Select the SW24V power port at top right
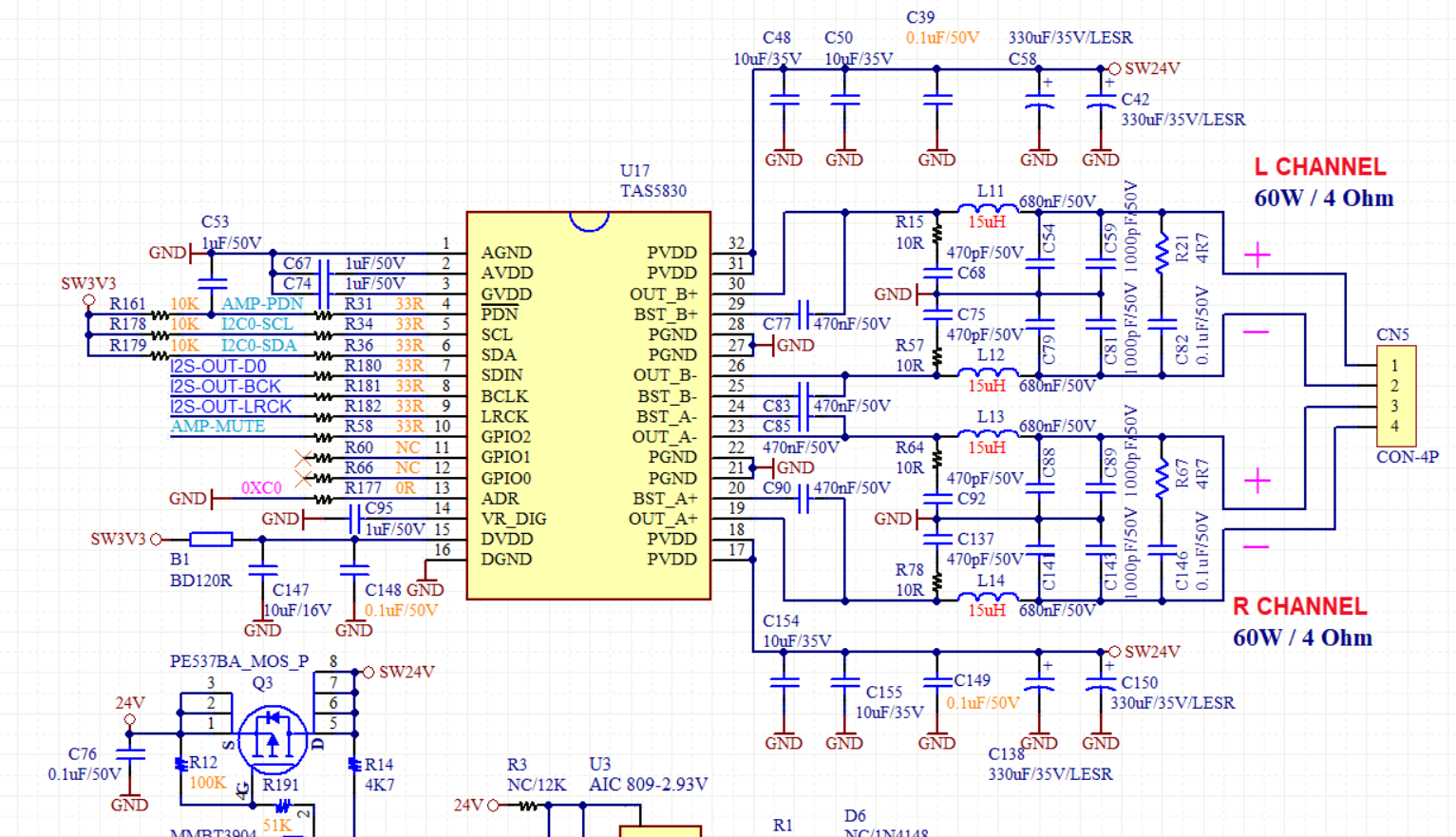Viewport: 1456px width, 837px height. coord(1144,68)
